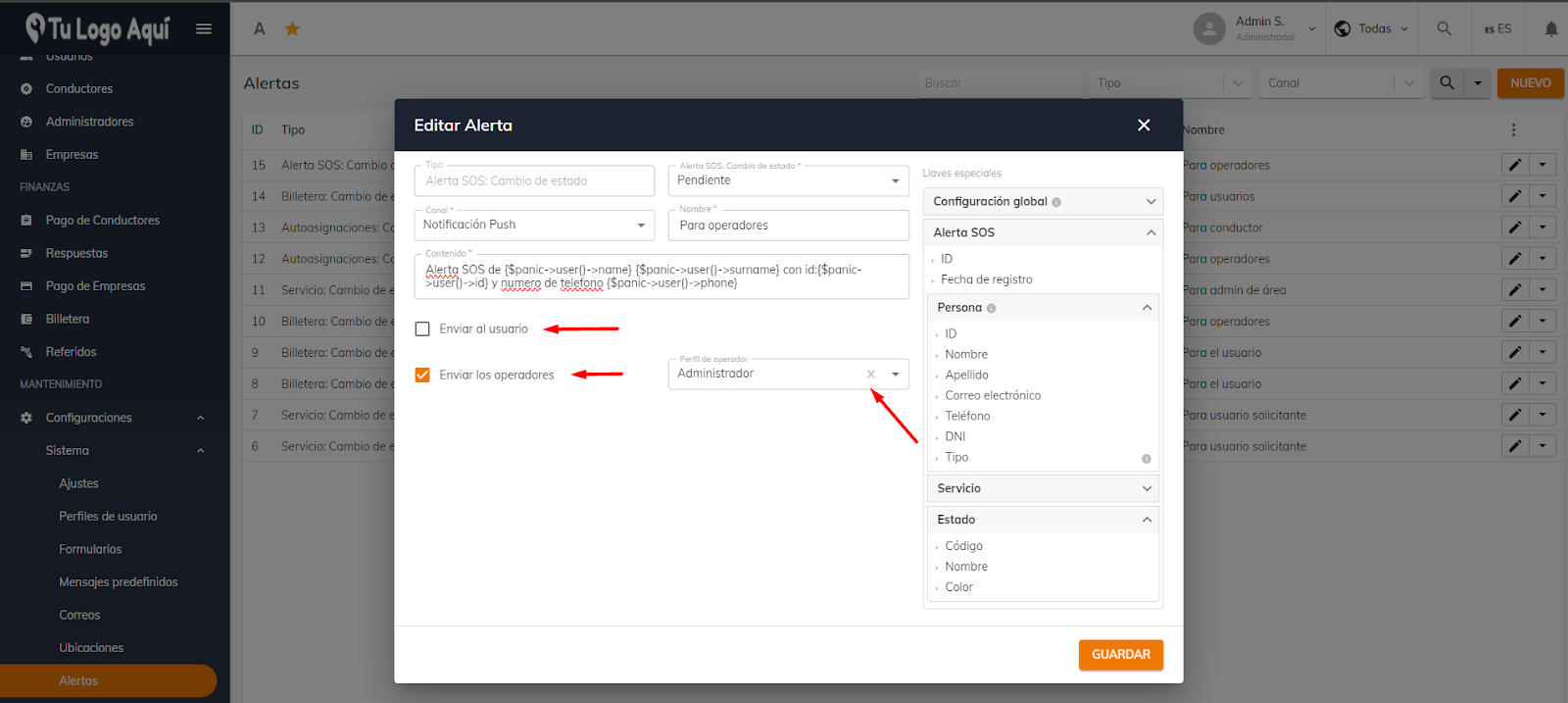Expand the Configuración global section
This screenshot has width=1568, height=703.
click(x=1043, y=202)
